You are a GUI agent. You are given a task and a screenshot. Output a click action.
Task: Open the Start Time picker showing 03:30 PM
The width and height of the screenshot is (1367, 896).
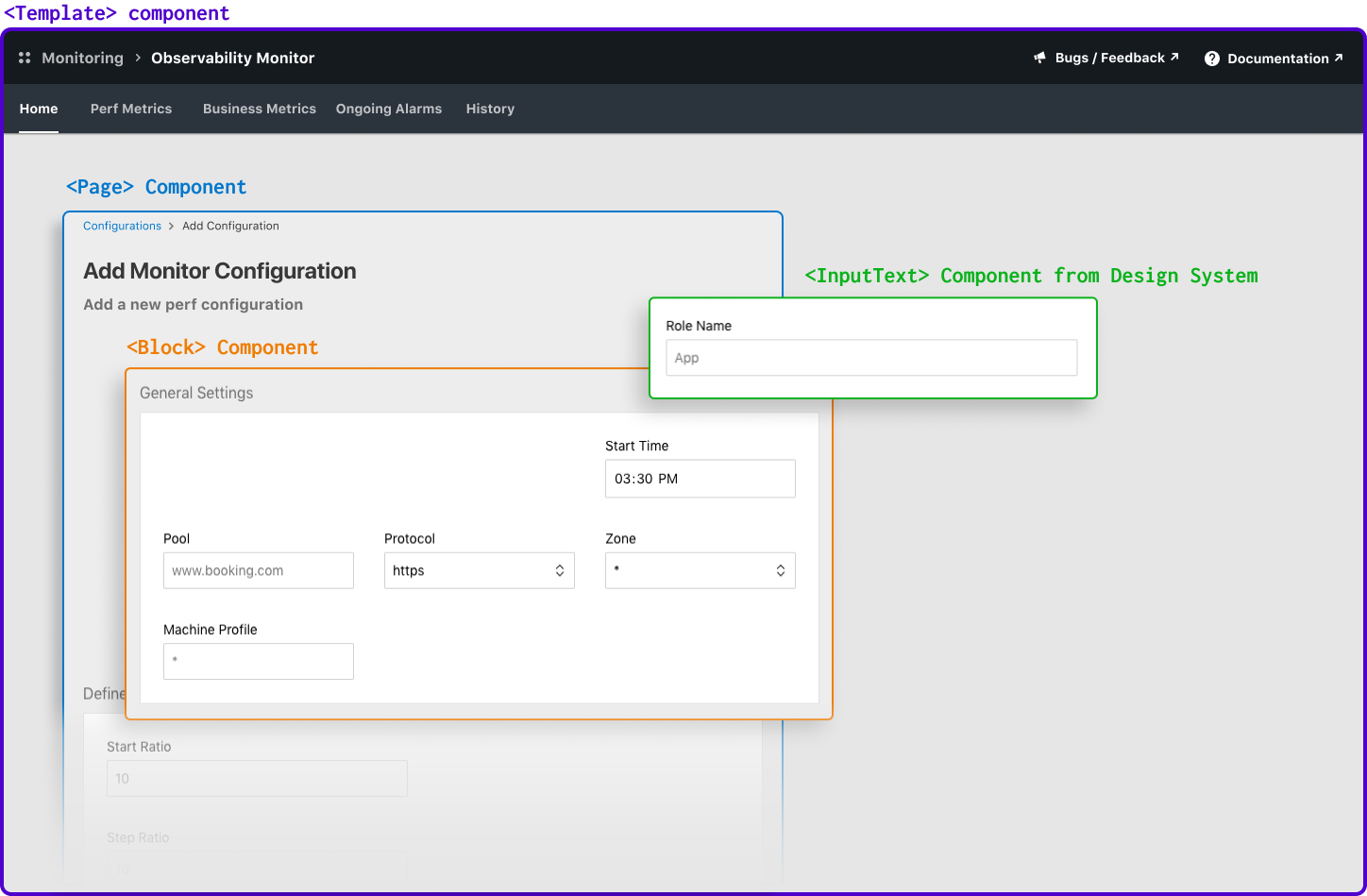coord(700,479)
